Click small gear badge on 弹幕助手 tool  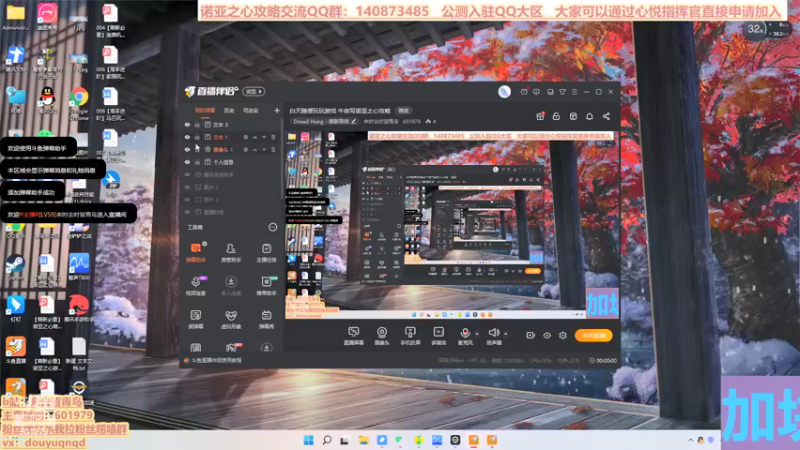point(205,244)
